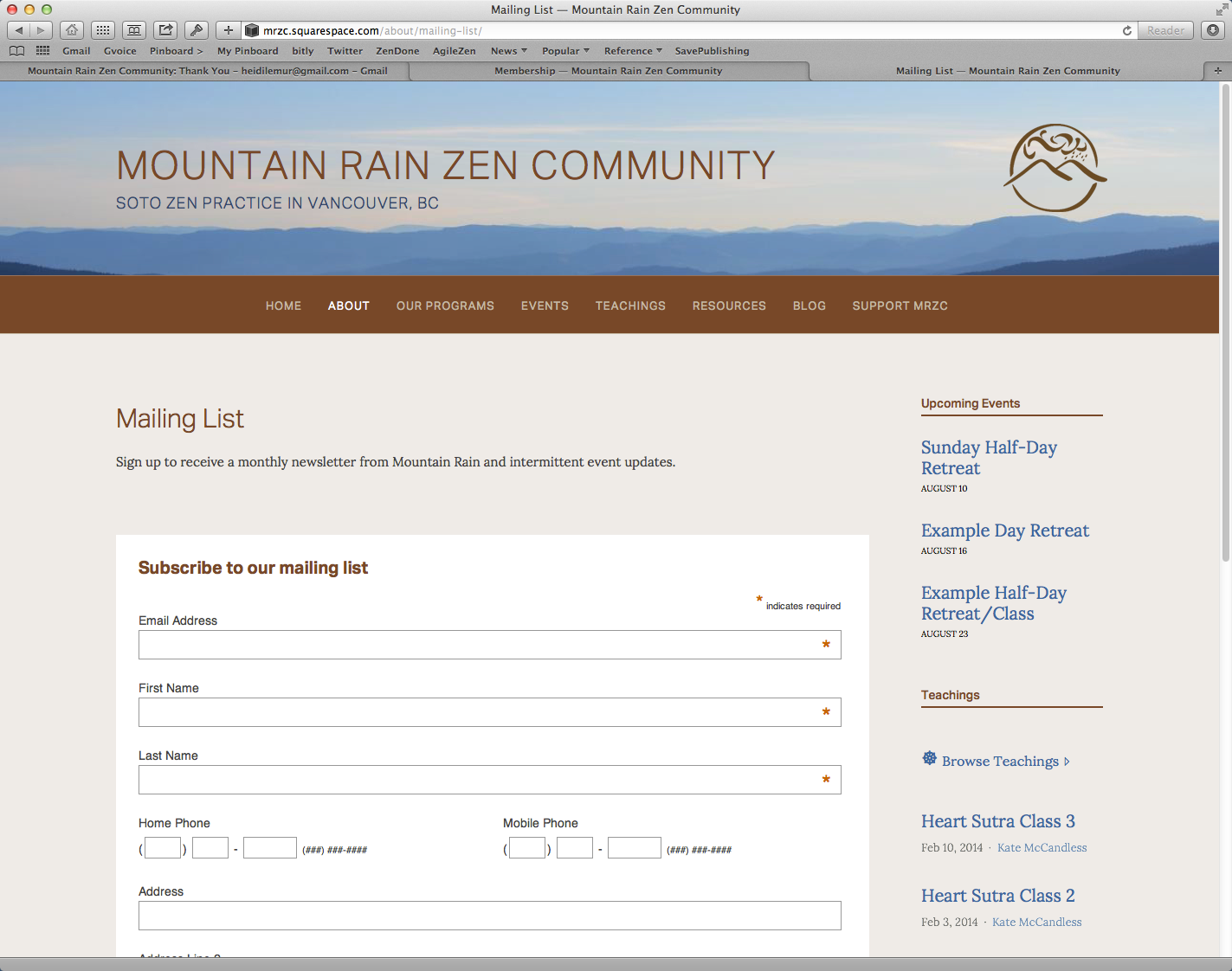1232x971 pixels.
Task: Click the Mountain Rain circular logo
Action: [x=1055, y=168]
